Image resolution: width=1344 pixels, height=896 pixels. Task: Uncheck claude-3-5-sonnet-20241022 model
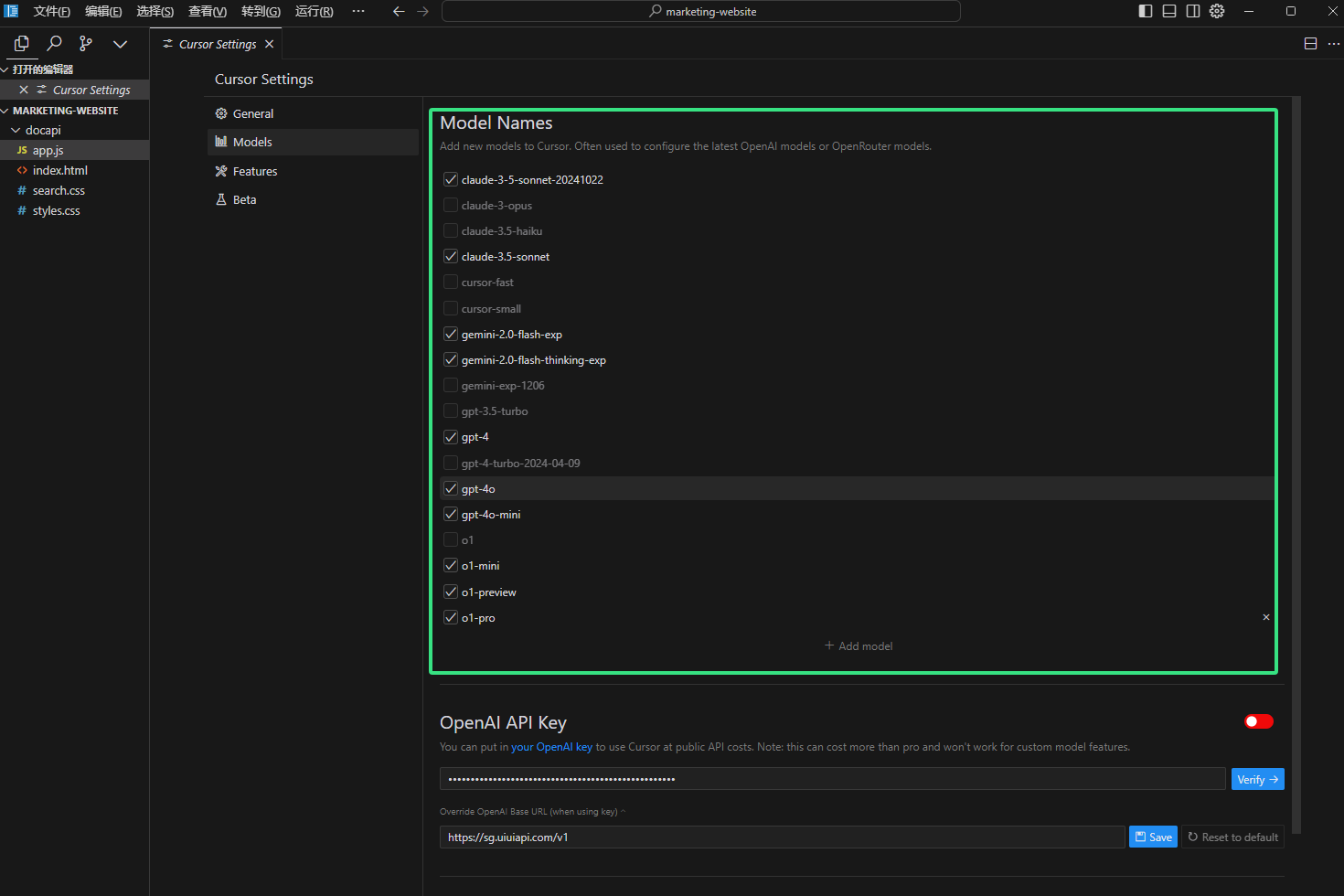pos(451,179)
